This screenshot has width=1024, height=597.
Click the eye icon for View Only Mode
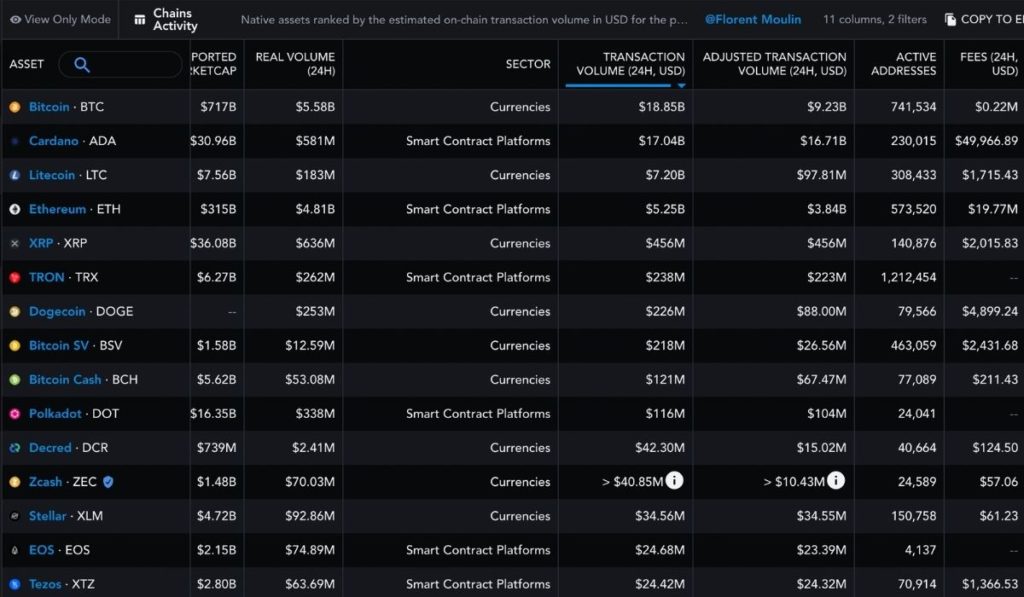point(15,20)
